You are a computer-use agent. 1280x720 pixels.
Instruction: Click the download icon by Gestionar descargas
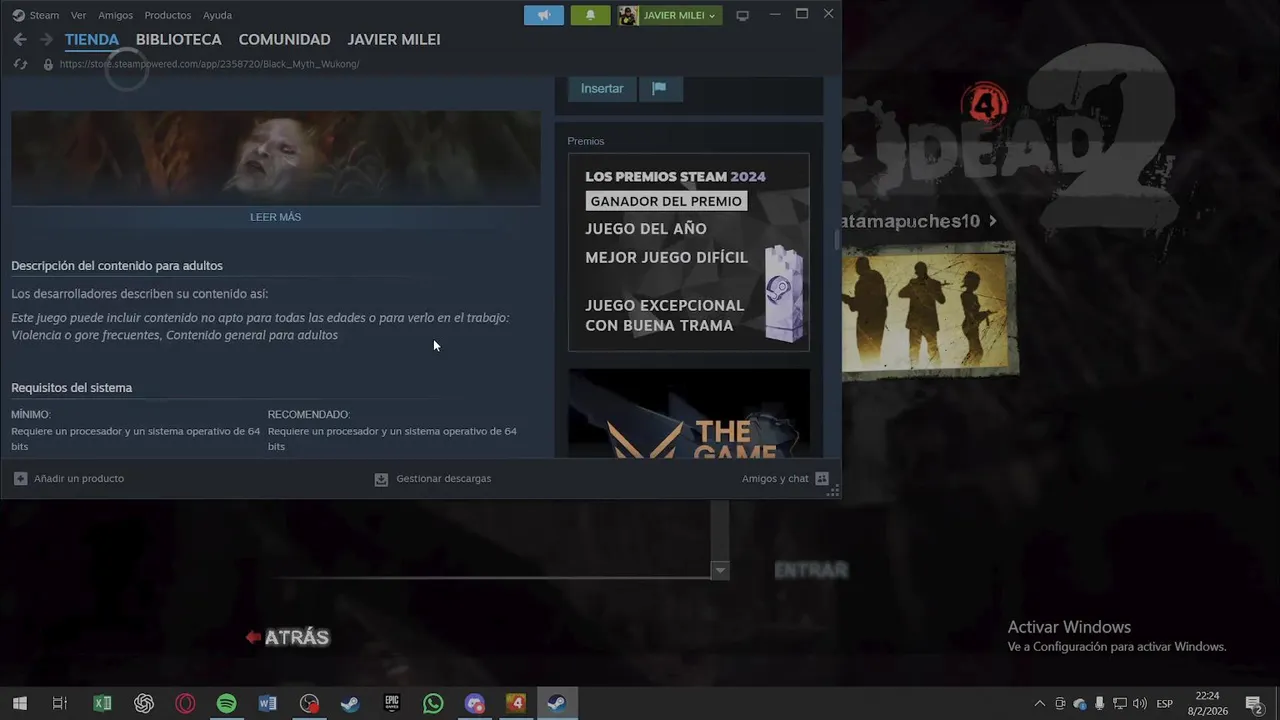(381, 479)
